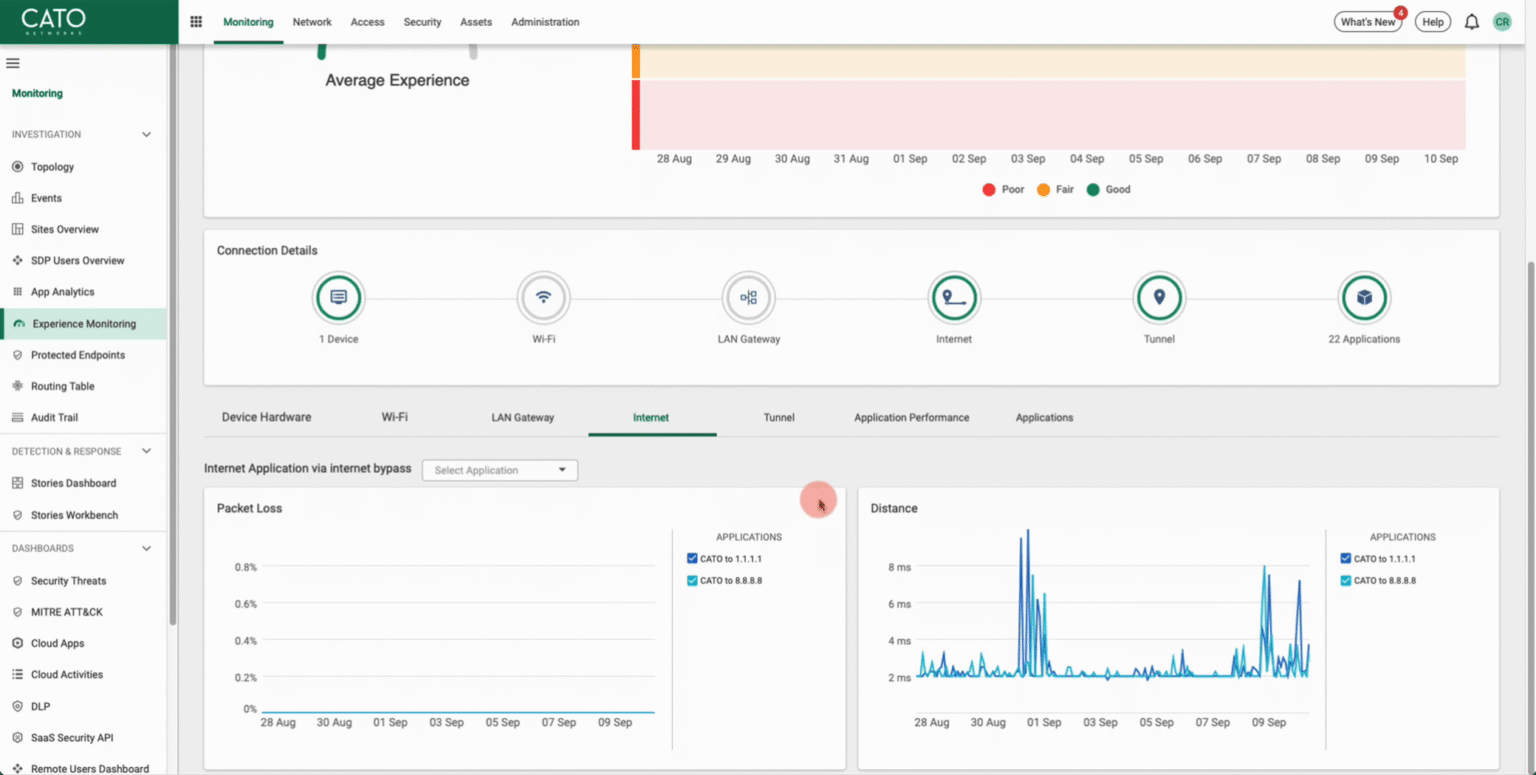1536x775 pixels.
Task: Select the Internet connection circle icon
Action: click(x=954, y=298)
